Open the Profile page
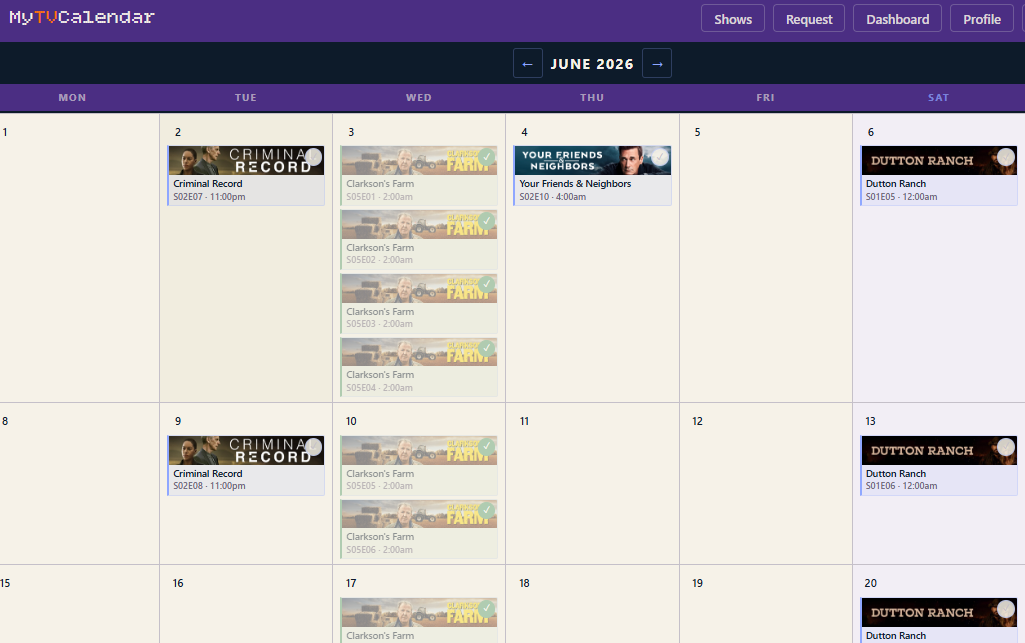This screenshot has width=1025, height=643. point(982,19)
